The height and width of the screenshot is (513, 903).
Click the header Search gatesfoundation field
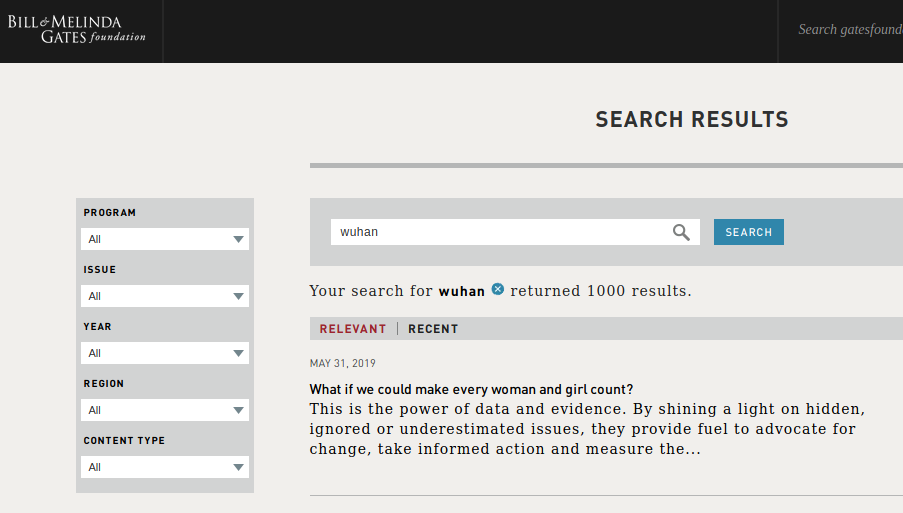848,30
